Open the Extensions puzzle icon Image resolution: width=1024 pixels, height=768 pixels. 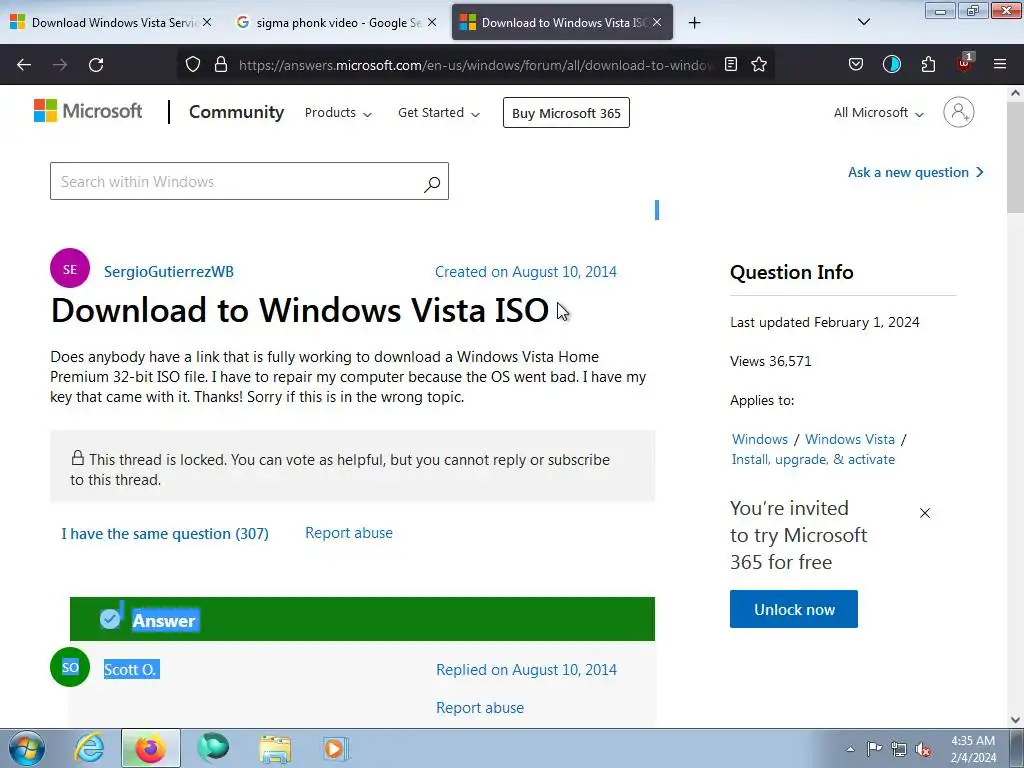pyautogui.click(x=928, y=65)
